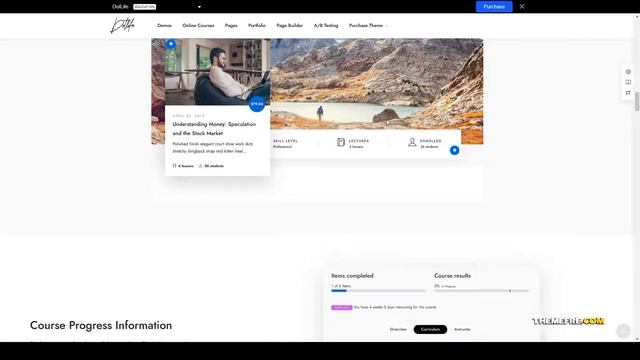Click the DotLife signature logo
Screen dimensions: 640x360
click(122, 25)
